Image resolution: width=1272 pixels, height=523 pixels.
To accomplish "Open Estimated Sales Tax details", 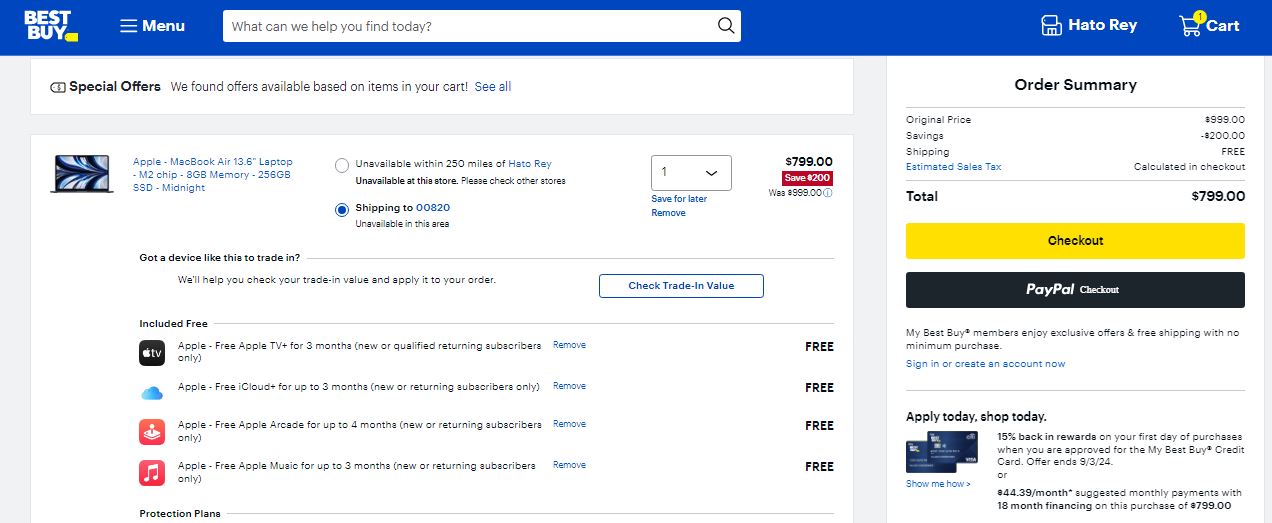I will coord(953,167).
